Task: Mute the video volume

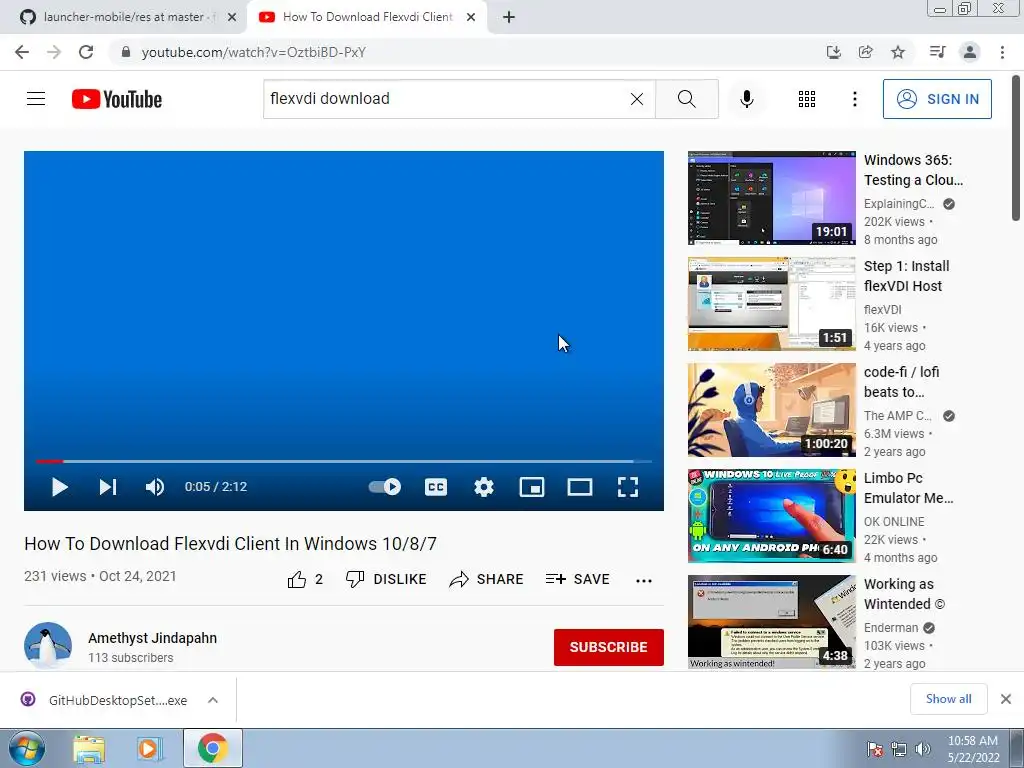Action: (x=155, y=487)
